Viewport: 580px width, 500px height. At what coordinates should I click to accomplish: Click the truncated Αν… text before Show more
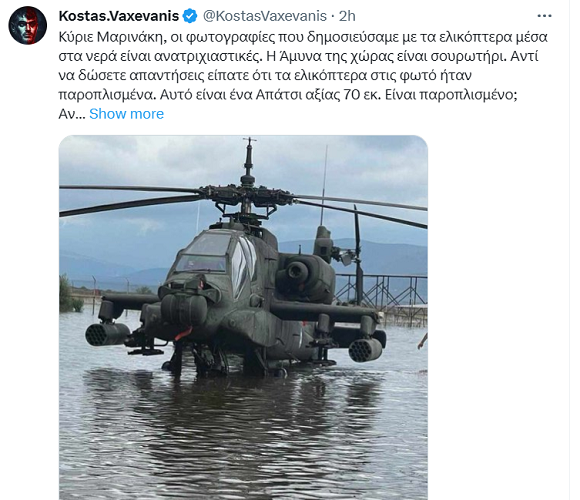(72, 114)
